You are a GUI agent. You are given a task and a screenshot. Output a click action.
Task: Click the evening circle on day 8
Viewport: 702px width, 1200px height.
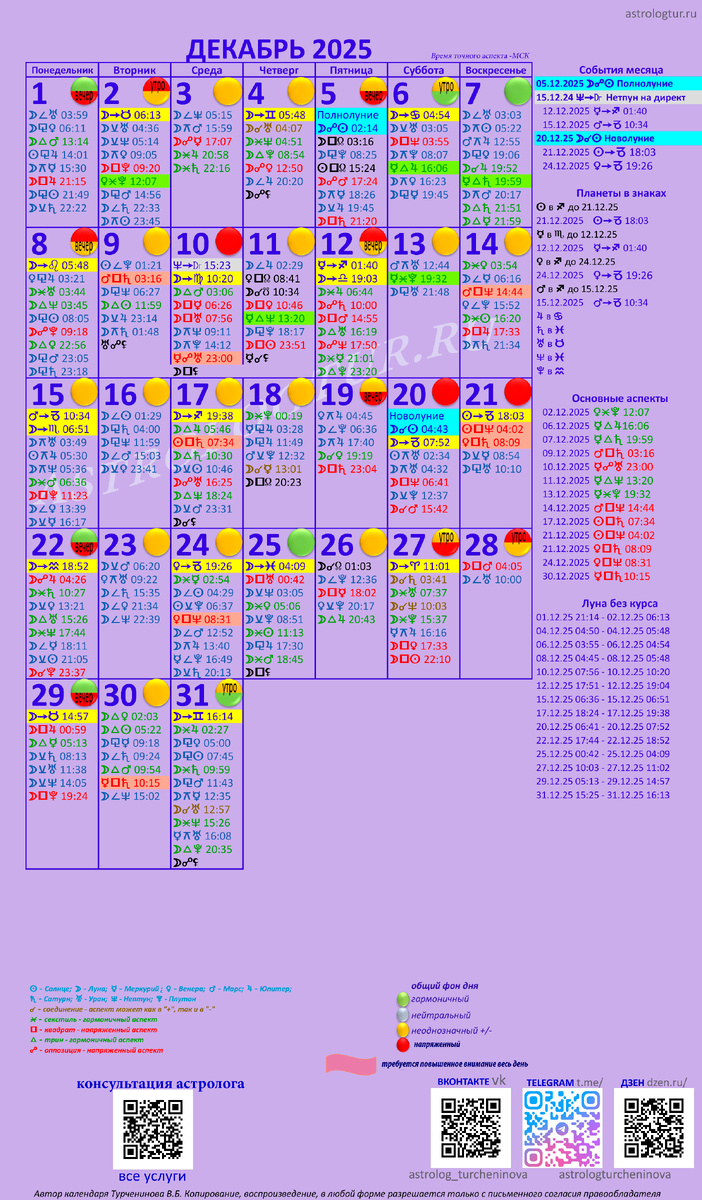click(x=83, y=241)
